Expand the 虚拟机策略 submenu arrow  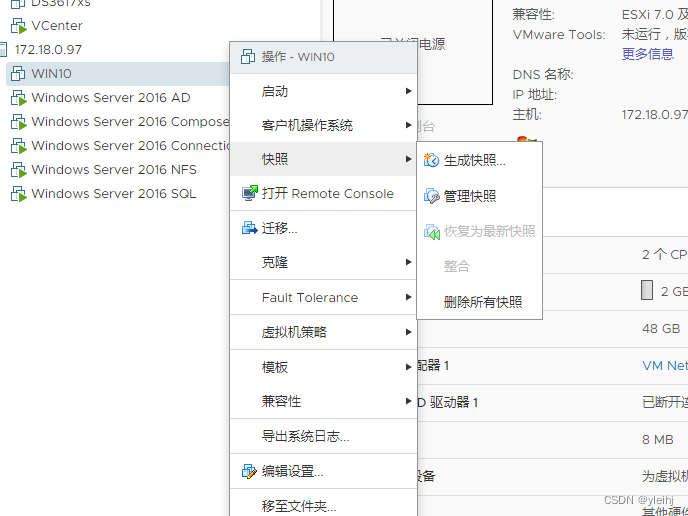[x=408, y=332]
